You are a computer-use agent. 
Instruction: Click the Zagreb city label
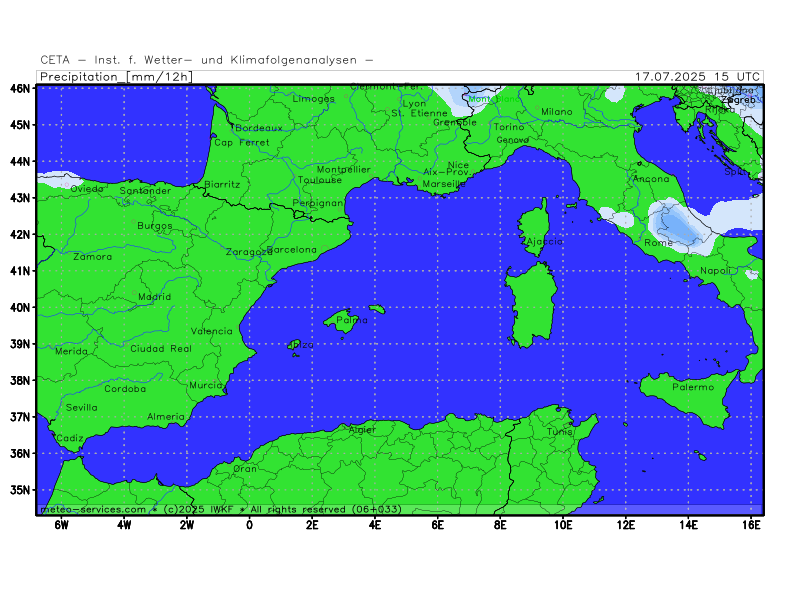[x=738, y=100]
